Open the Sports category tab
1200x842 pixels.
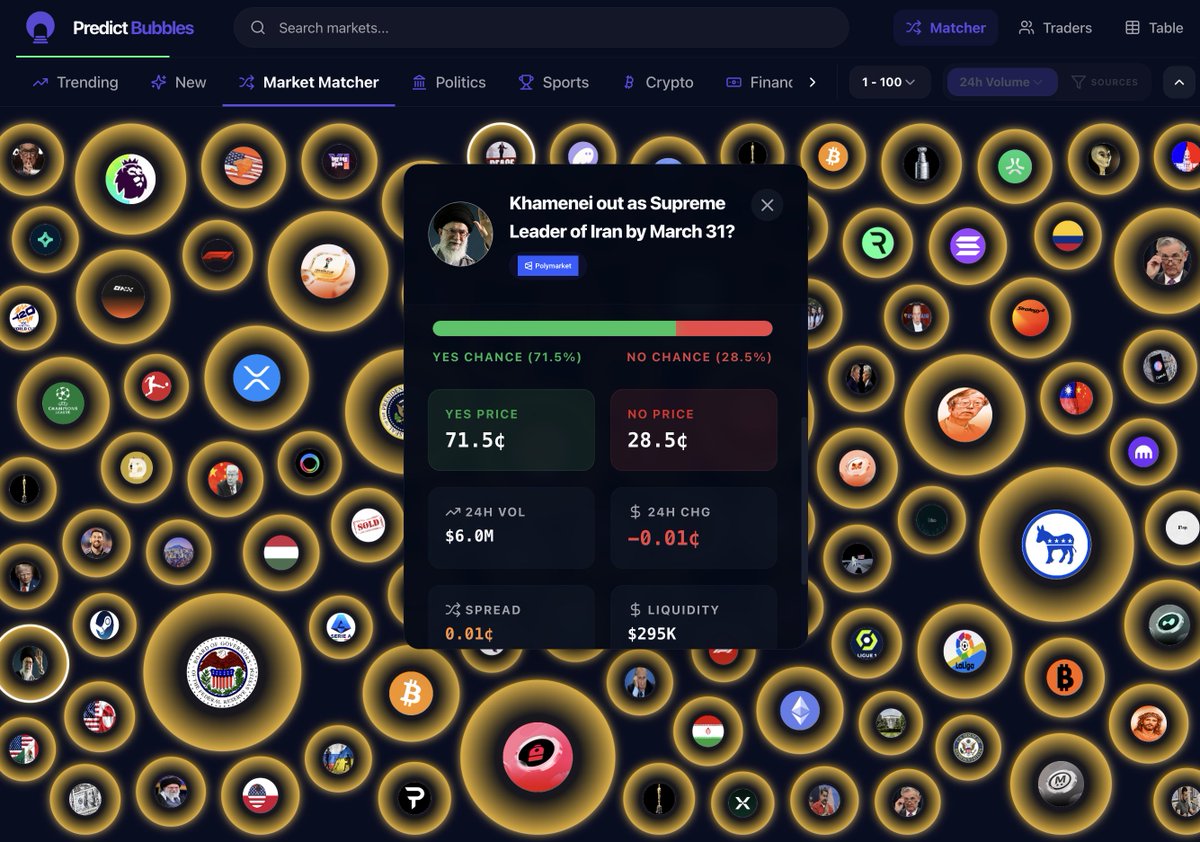click(553, 82)
